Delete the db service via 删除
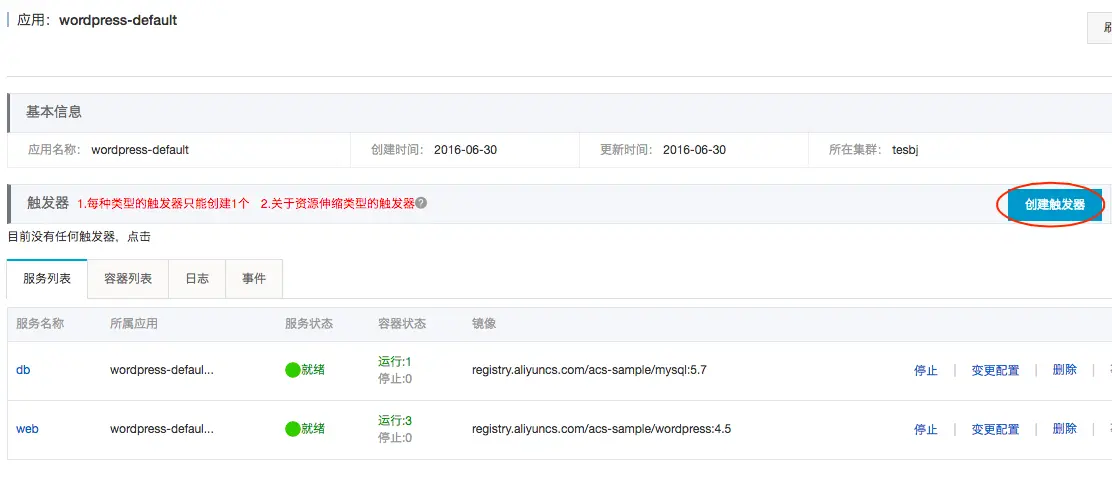 [x=1064, y=370]
